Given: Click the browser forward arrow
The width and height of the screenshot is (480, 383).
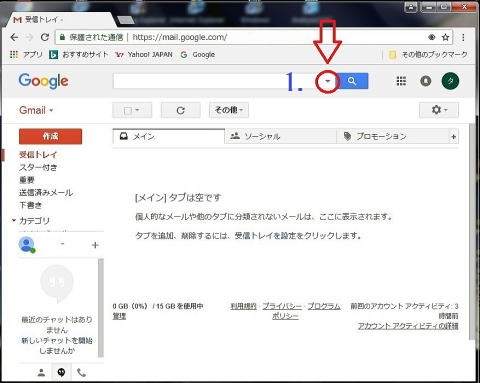Looking at the screenshot, I should tap(30, 37).
